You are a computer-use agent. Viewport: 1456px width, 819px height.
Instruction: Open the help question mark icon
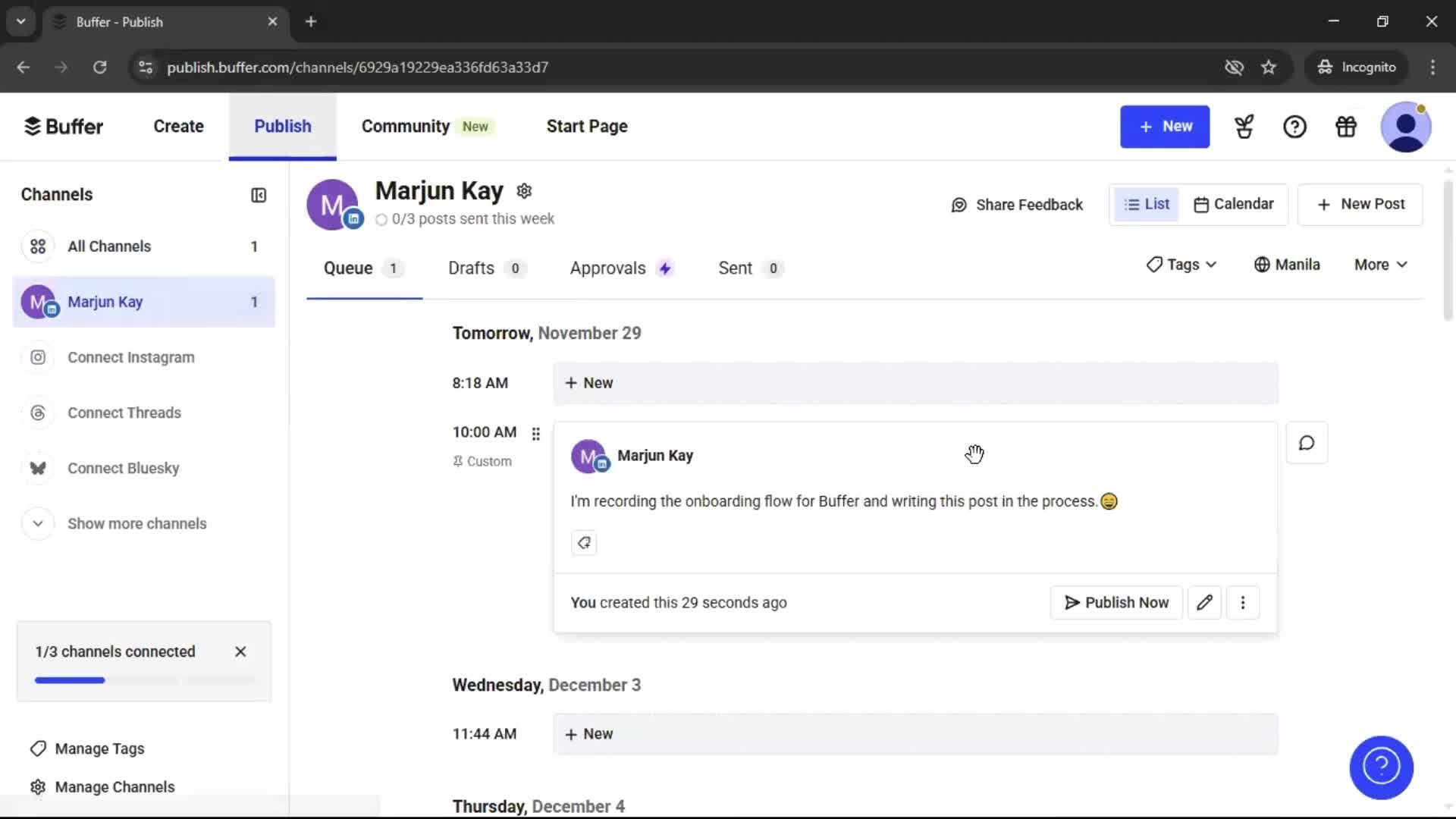click(x=1294, y=127)
